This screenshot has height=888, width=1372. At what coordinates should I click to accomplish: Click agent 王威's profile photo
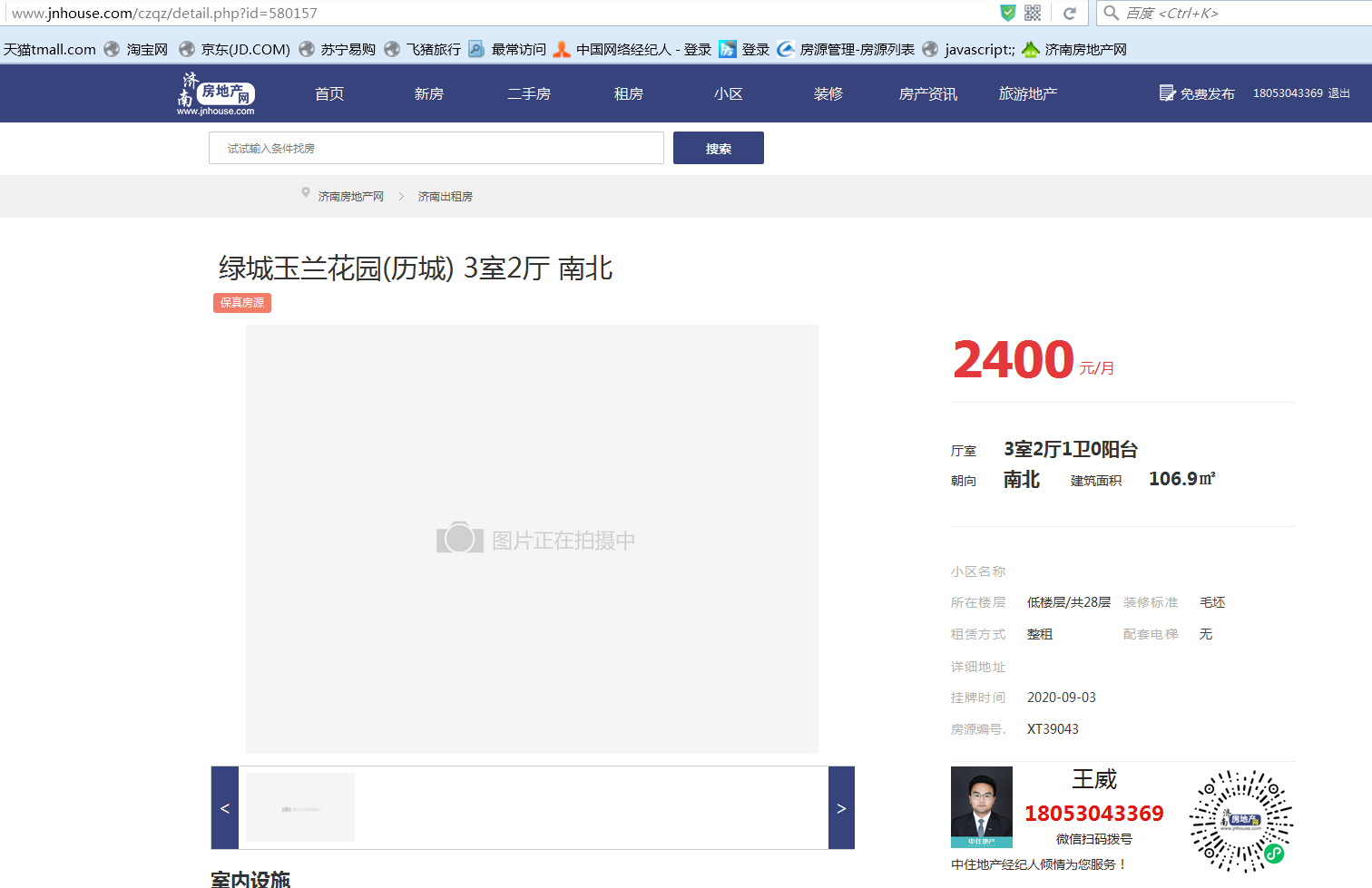[x=981, y=806]
